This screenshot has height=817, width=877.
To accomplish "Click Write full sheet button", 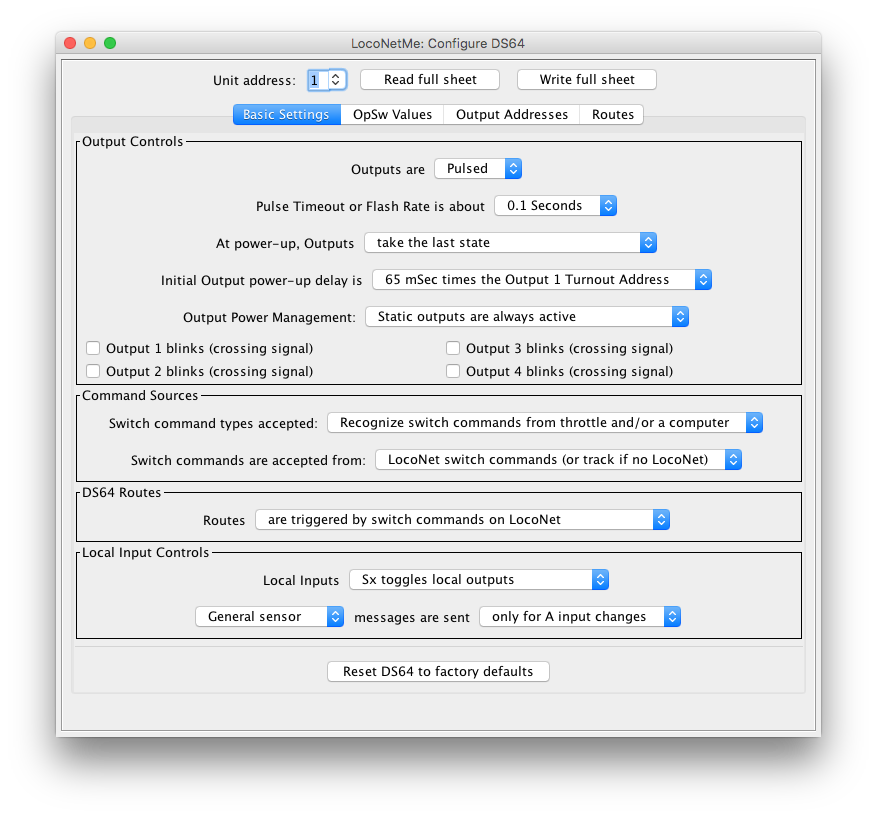I will 587,79.
